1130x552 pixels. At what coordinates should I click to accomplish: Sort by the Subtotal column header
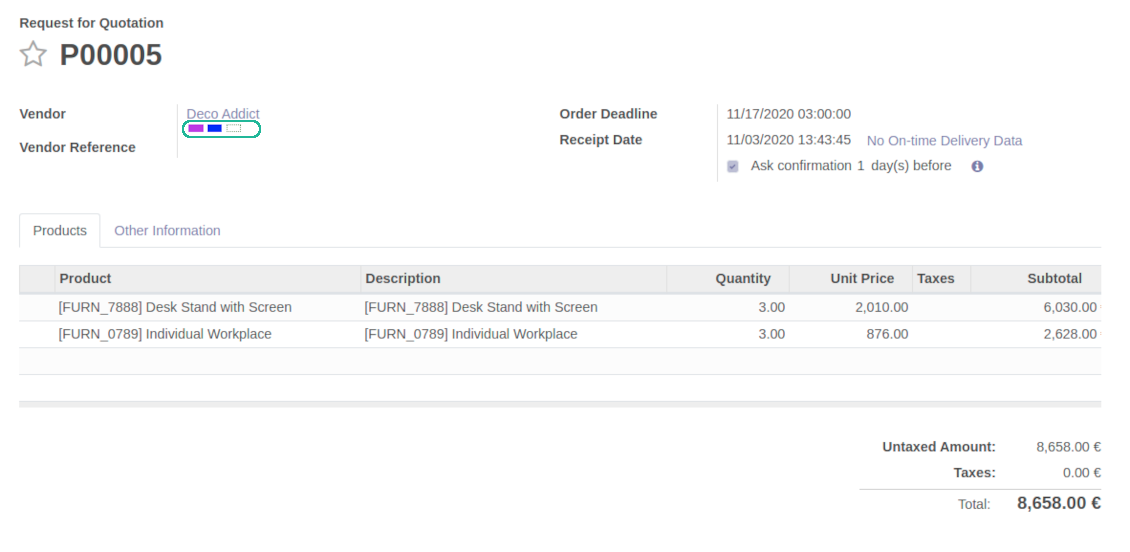pyautogui.click(x=1036, y=279)
